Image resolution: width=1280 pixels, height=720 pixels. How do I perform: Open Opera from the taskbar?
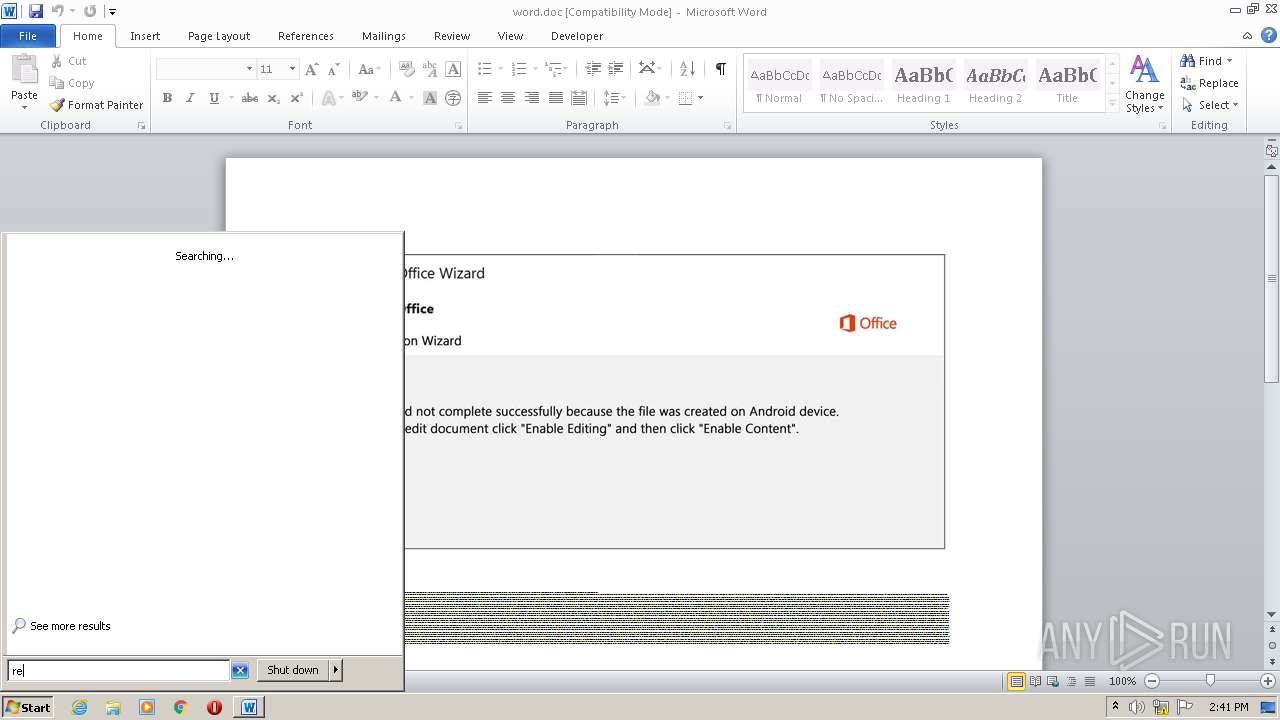(214, 707)
